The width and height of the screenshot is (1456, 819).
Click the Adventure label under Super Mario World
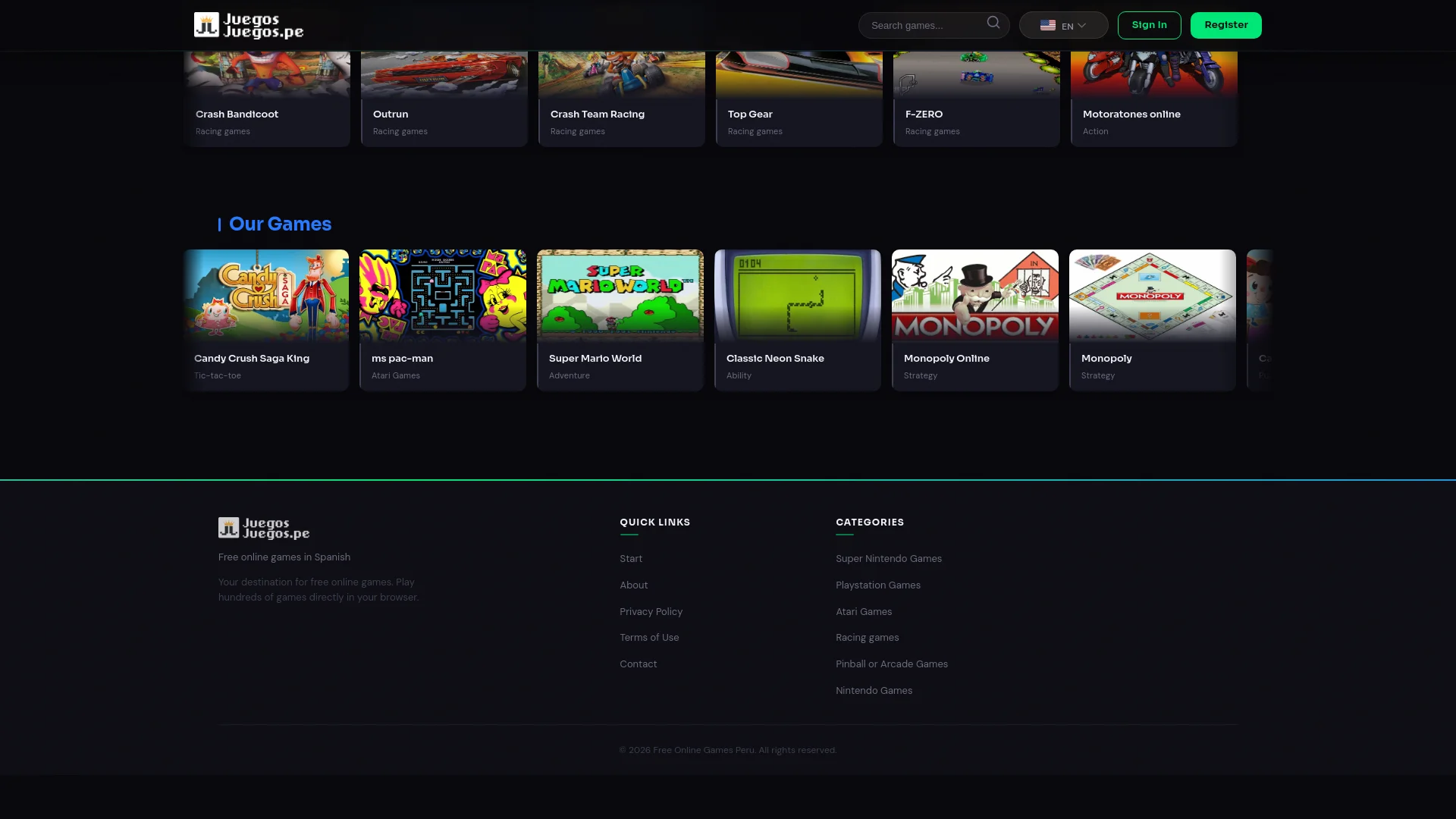570,375
